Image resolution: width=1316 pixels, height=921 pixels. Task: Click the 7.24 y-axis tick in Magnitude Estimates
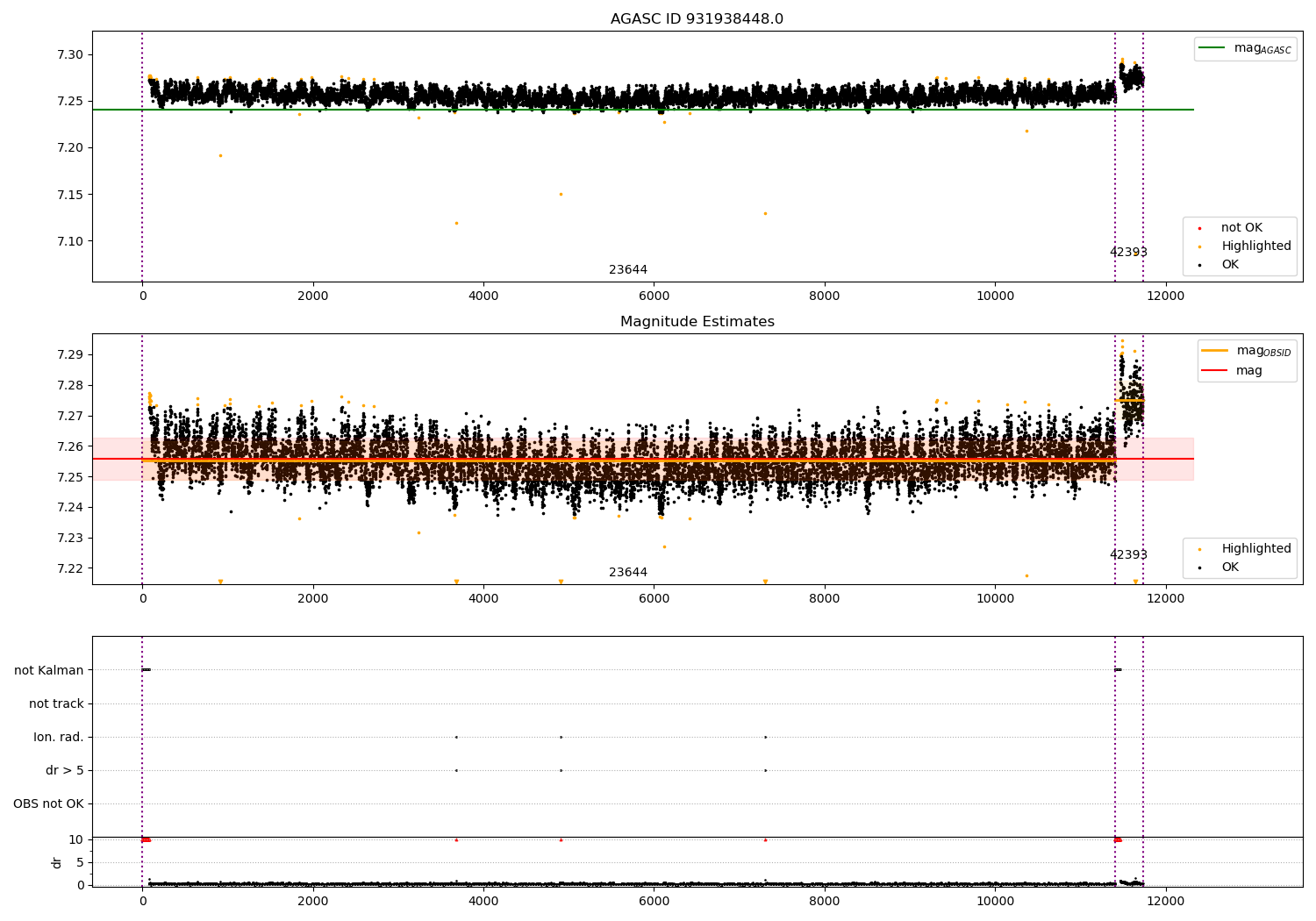70,508
